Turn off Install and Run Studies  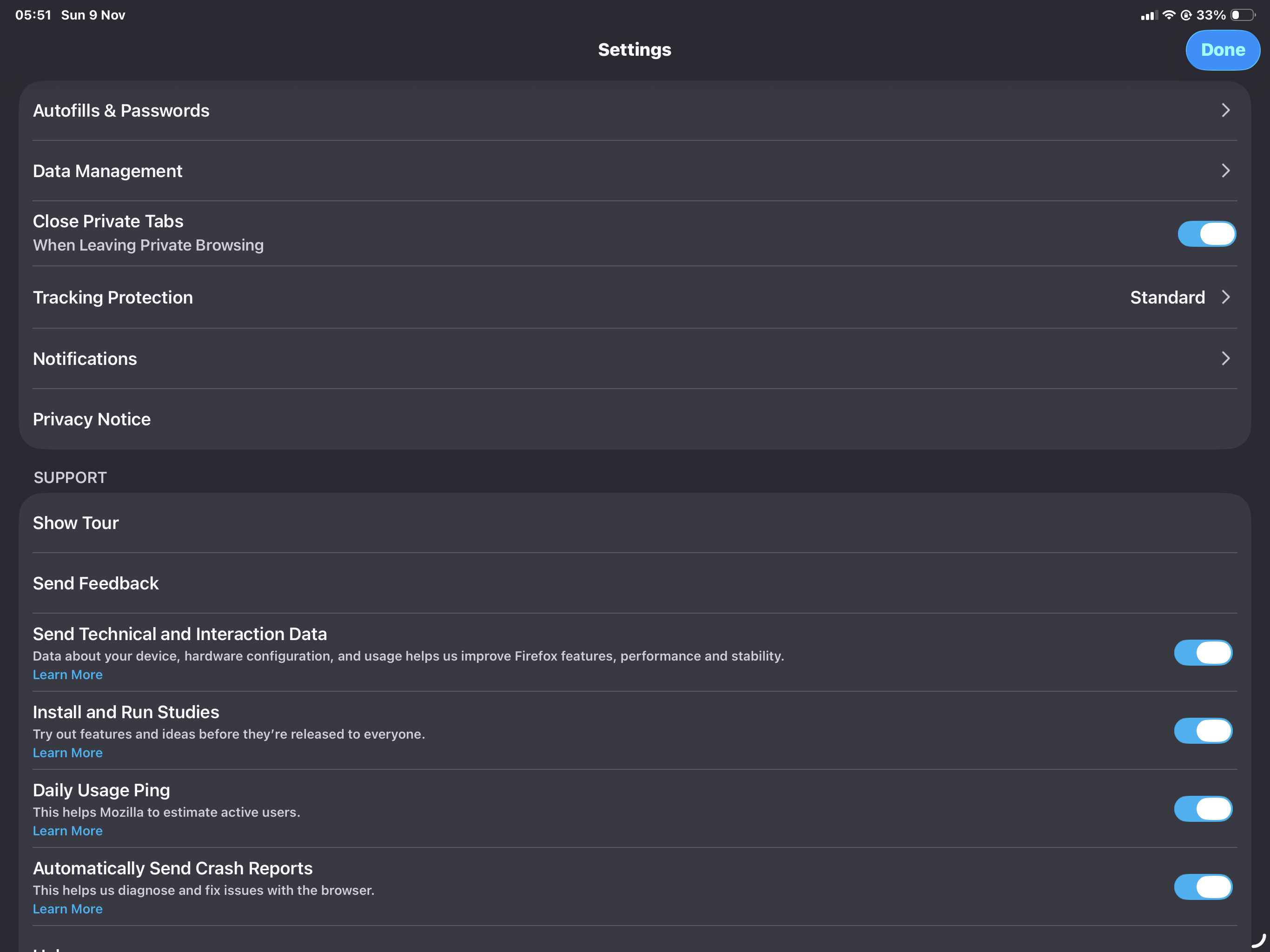(x=1203, y=731)
